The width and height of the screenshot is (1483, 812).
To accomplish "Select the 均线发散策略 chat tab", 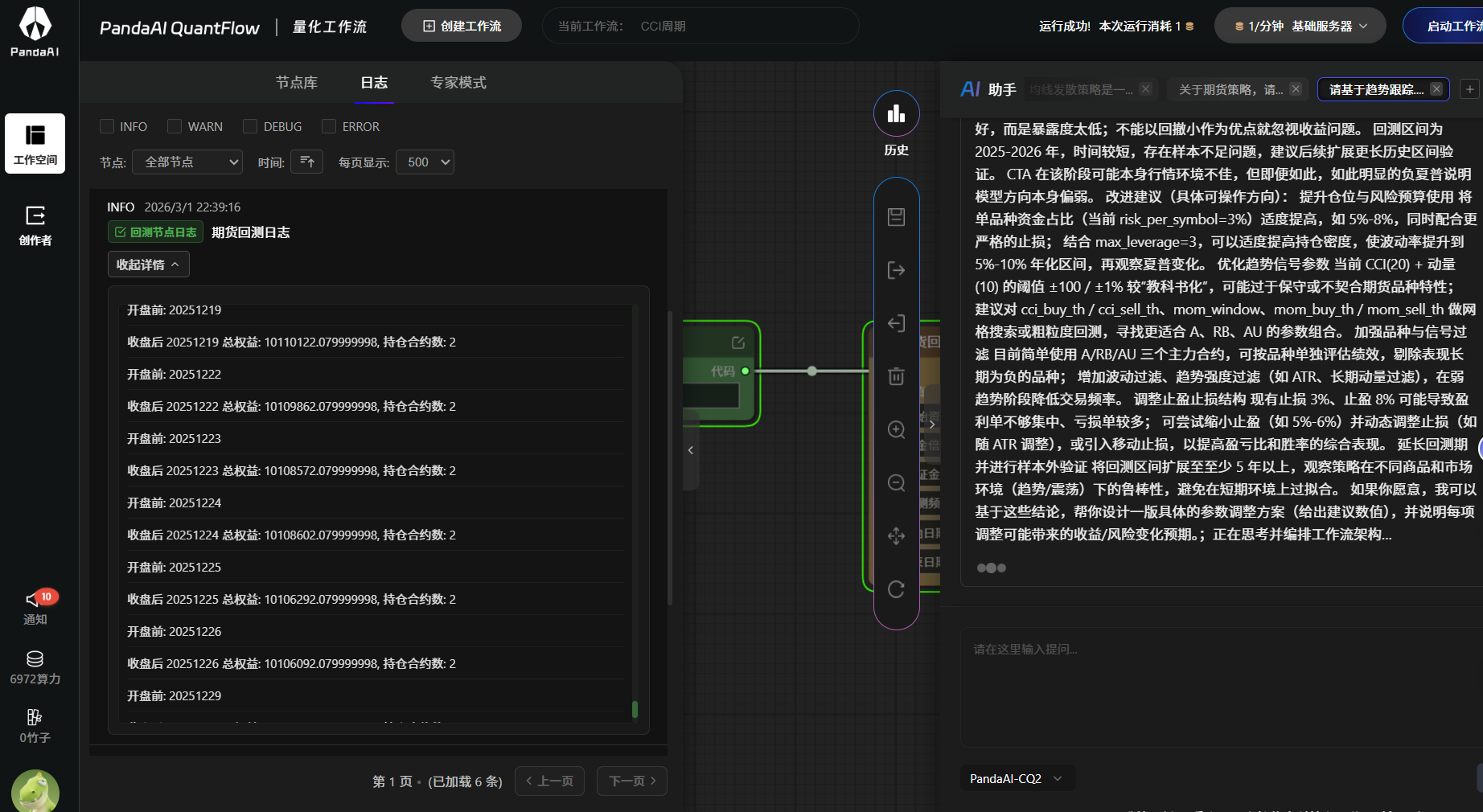I will 1081,89.
